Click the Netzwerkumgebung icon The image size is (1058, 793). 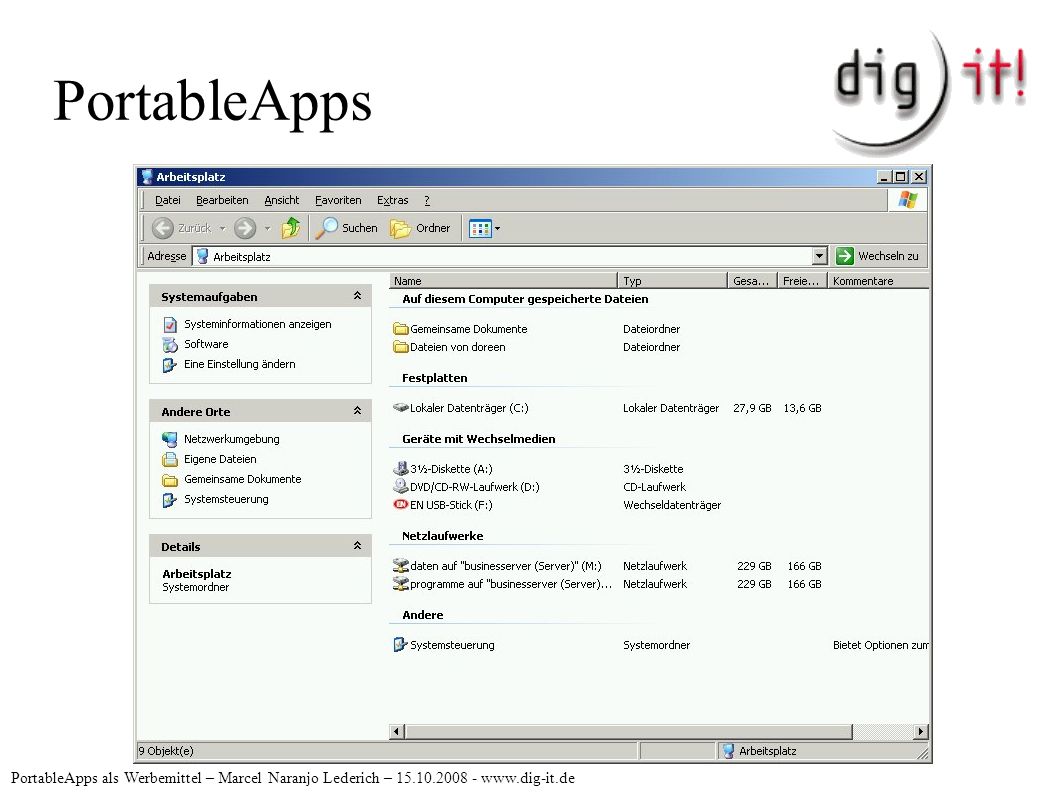click(169, 439)
